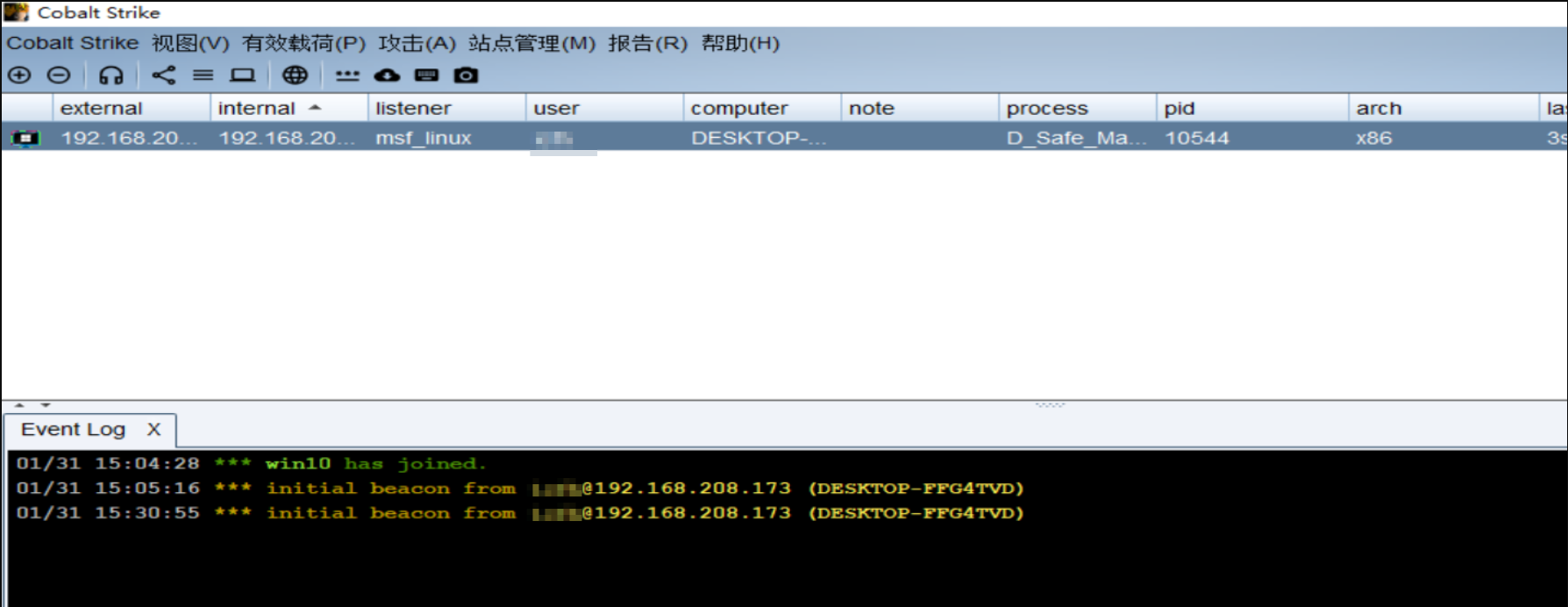Screen dimensions: 1568x607
Task: Close the Event Log tab
Action: point(154,430)
